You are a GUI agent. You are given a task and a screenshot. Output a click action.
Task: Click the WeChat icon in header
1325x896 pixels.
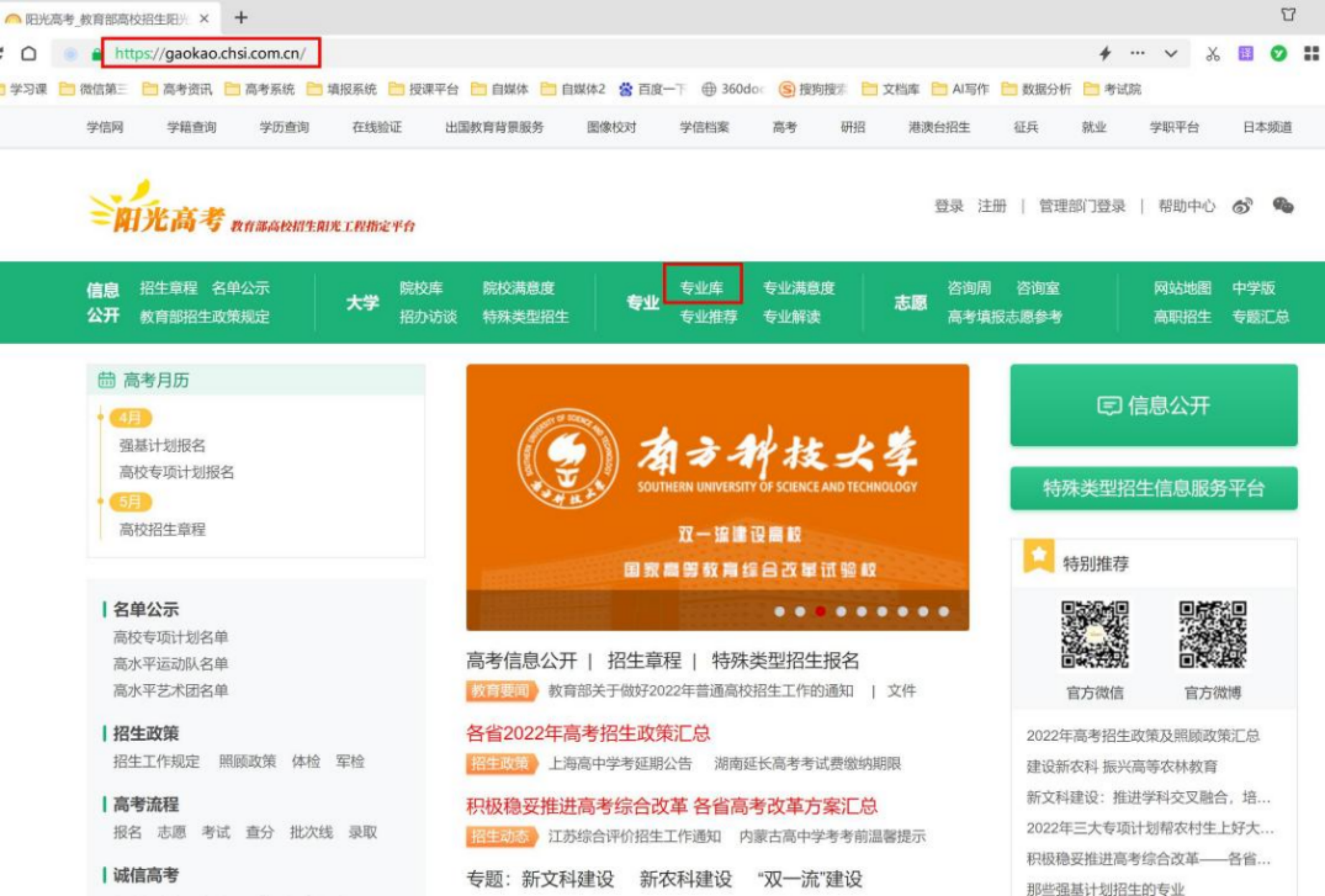(x=1283, y=205)
